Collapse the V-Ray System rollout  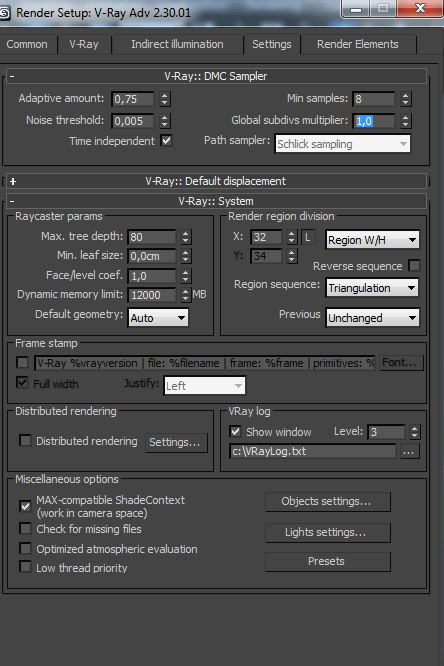click(216, 201)
